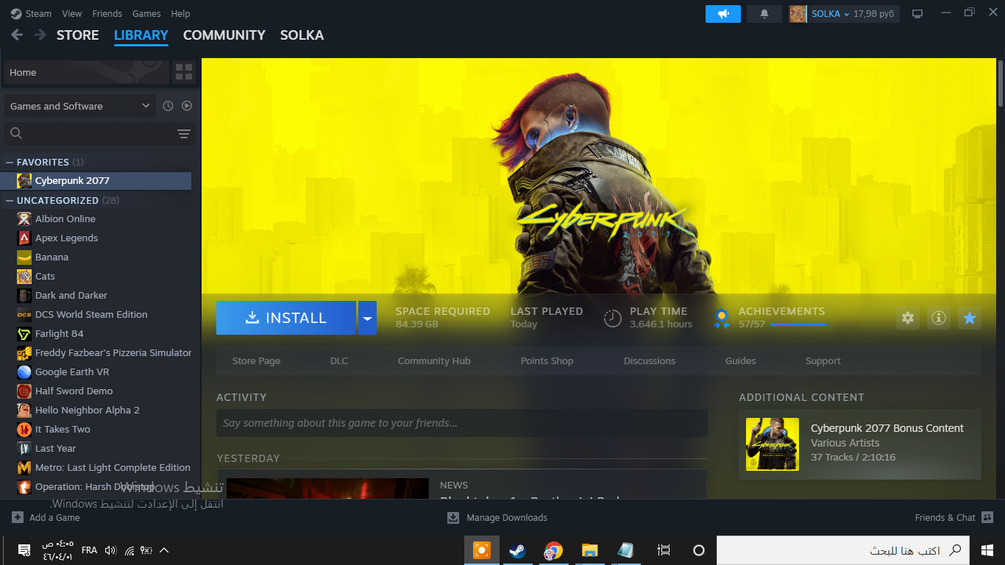Click Home in the library sidebar
This screenshot has height=565, width=1005.
coord(87,72)
